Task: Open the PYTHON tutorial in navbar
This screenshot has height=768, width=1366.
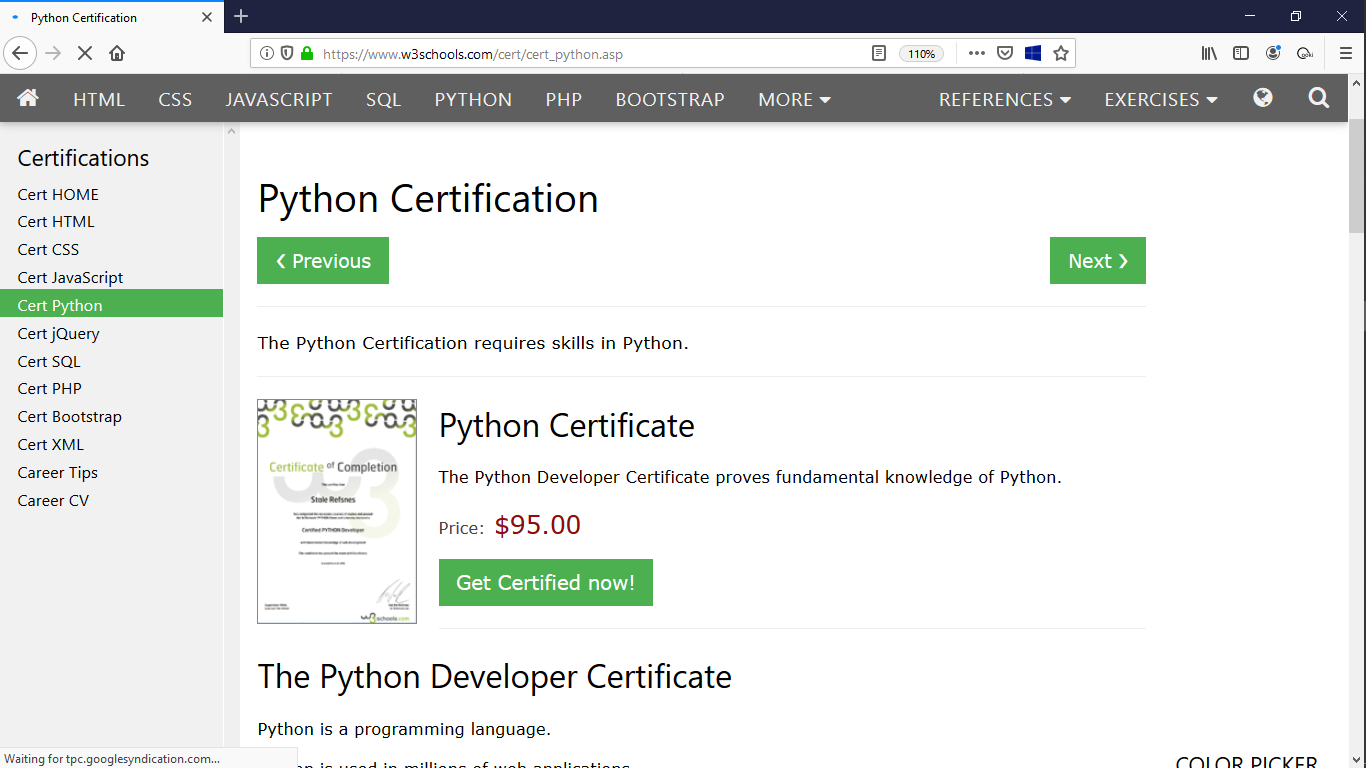Action: point(473,99)
